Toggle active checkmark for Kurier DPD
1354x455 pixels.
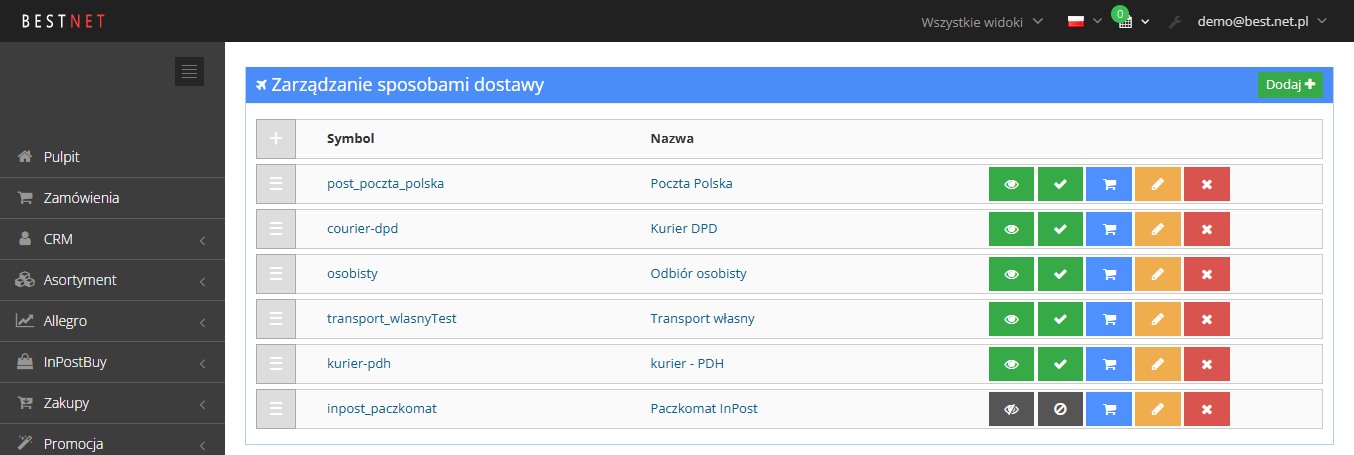tap(1060, 229)
